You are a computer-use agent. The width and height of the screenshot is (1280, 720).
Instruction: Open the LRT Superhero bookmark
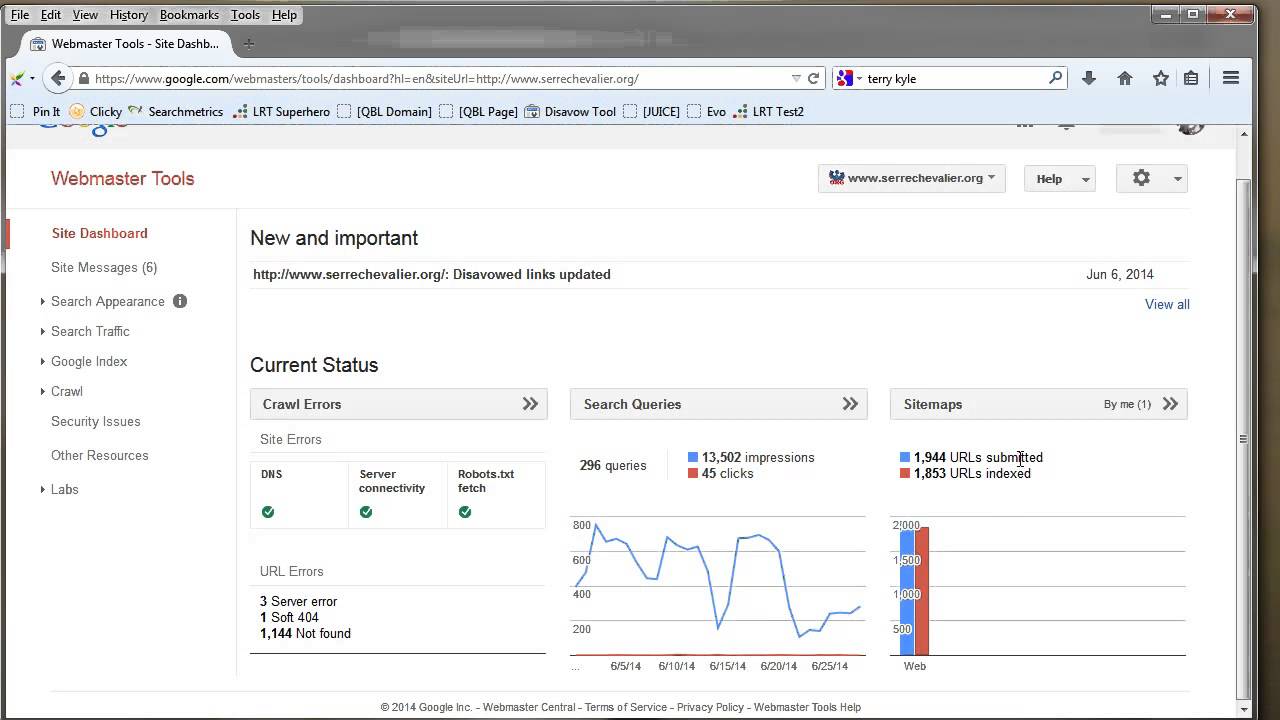click(x=281, y=112)
